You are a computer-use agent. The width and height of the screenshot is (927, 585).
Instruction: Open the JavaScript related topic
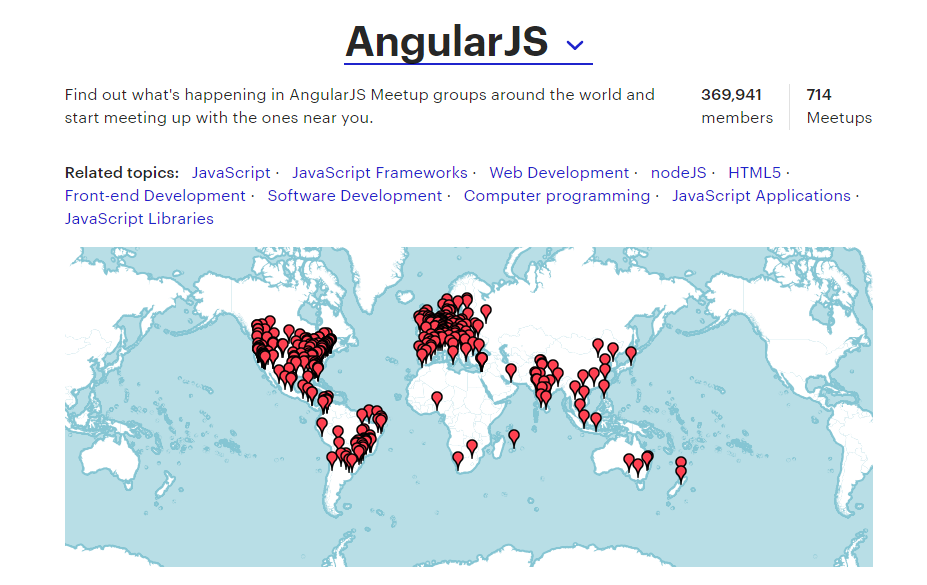(231, 173)
